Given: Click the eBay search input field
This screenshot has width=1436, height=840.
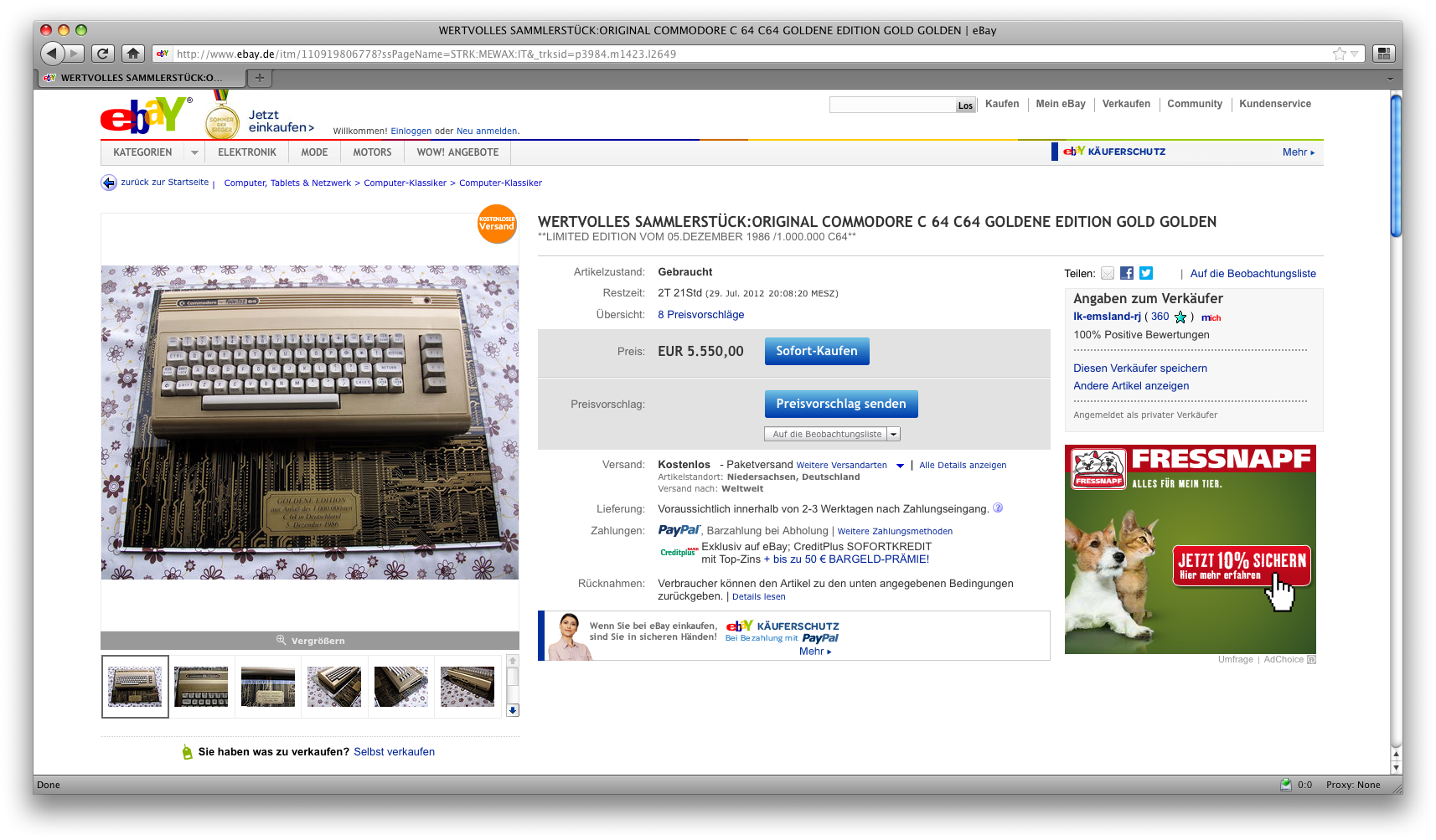Looking at the screenshot, I should point(893,105).
